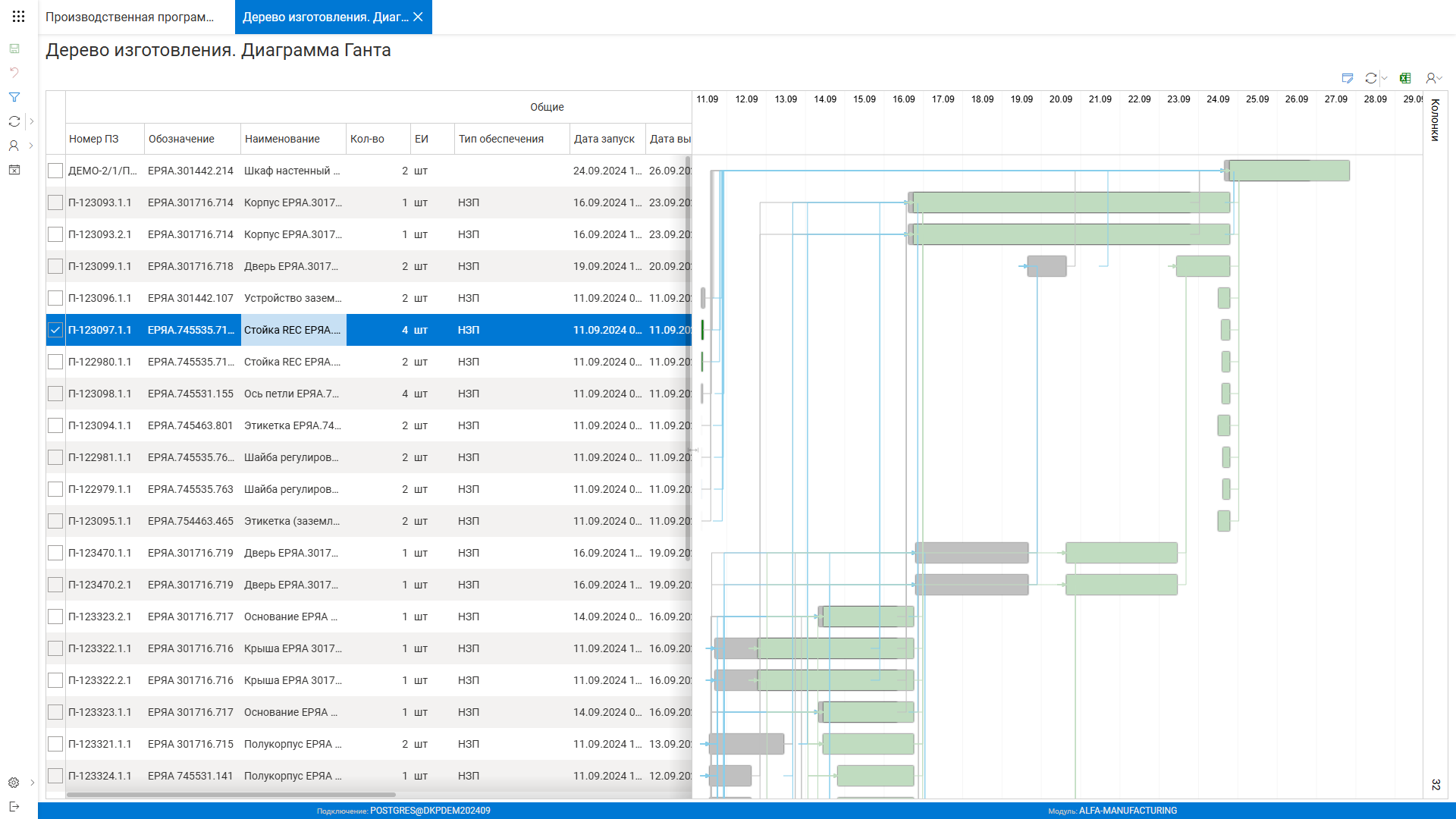Open settings gear at the bottom left
The width and height of the screenshot is (1456, 819).
pyautogui.click(x=14, y=783)
